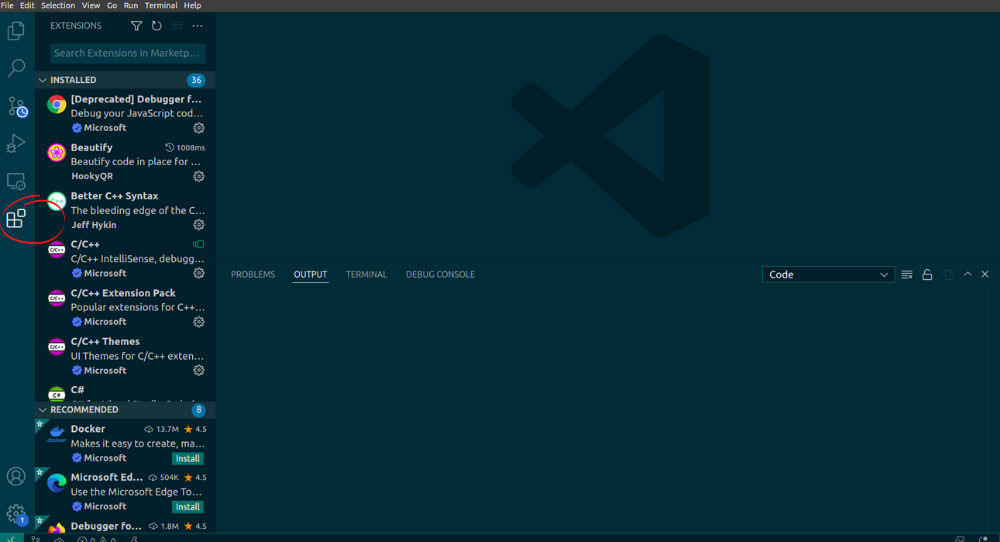This screenshot has width=1000, height=542.
Task: Click the Chrome debugger extension icon
Action: 56,105
